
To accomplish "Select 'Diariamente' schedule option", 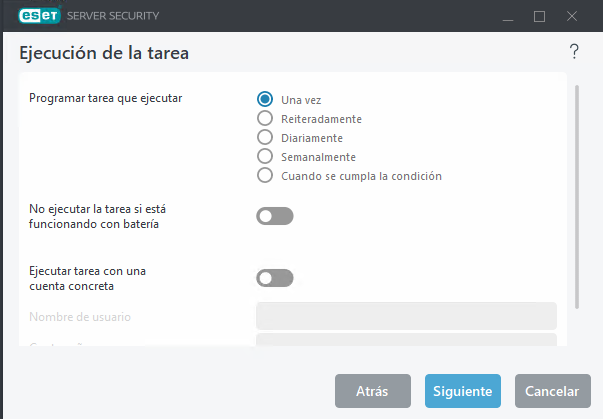I will tap(265, 137).
